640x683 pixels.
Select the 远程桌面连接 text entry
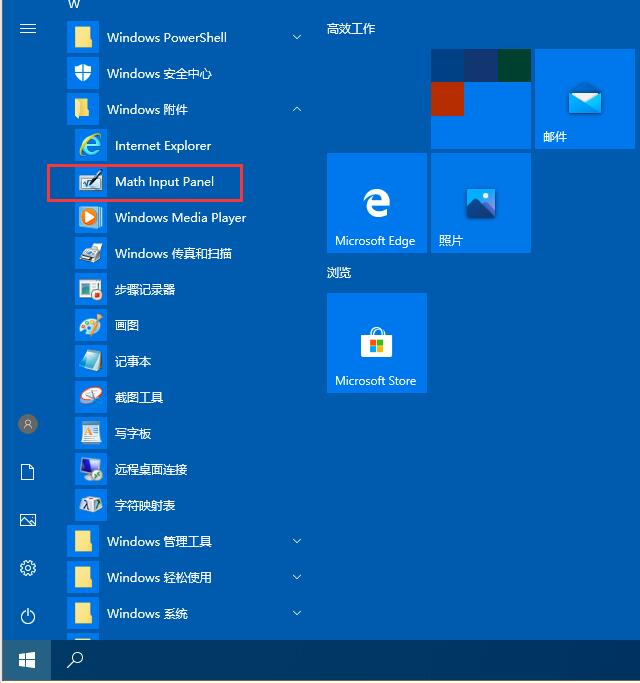click(x=151, y=470)
